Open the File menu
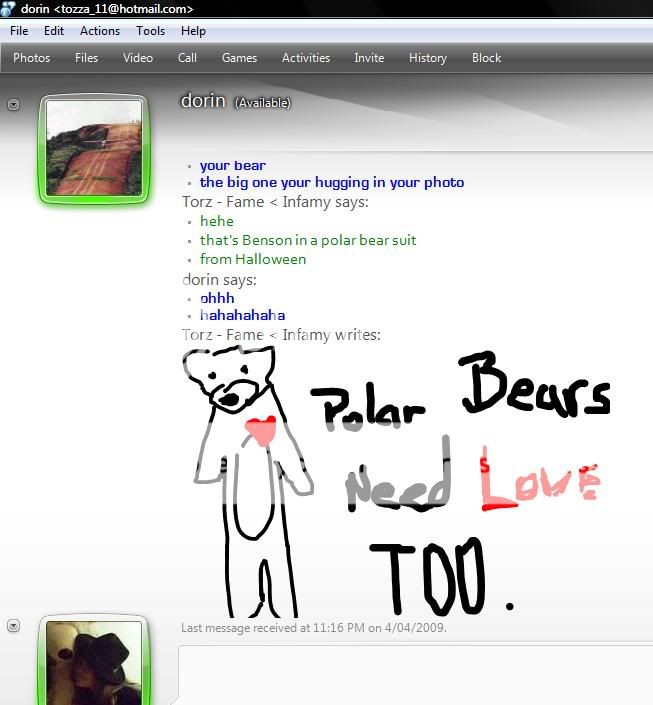 pyautogui.click(x=19, y=31)
